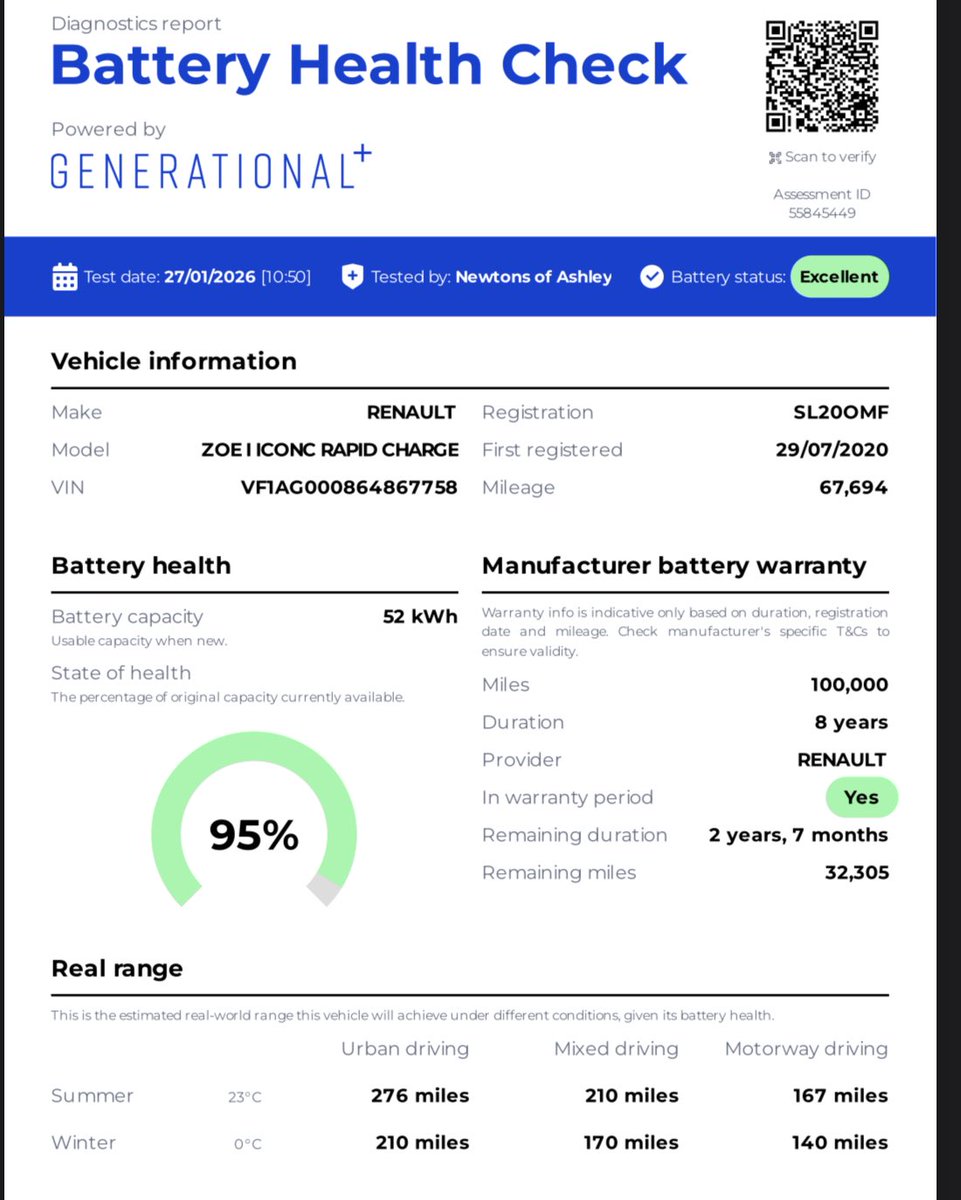Viewport: 961px width, 1200px height.
Task: Click Newtons of Ashley tester name
Action: pyautogui.click(x=533, y=277)
